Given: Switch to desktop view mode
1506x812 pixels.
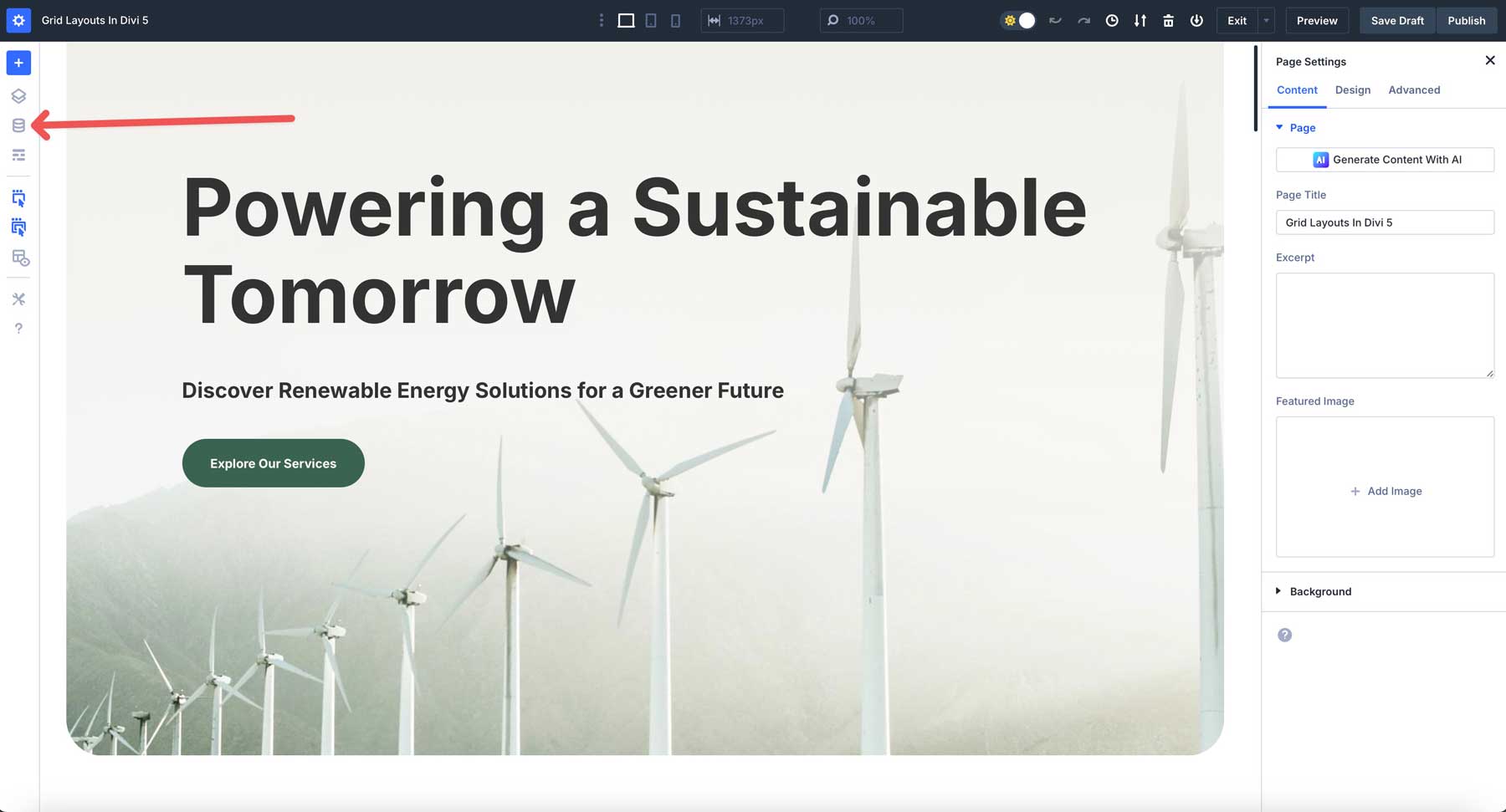Looking at the screenshot, I should tap(626, 21).
